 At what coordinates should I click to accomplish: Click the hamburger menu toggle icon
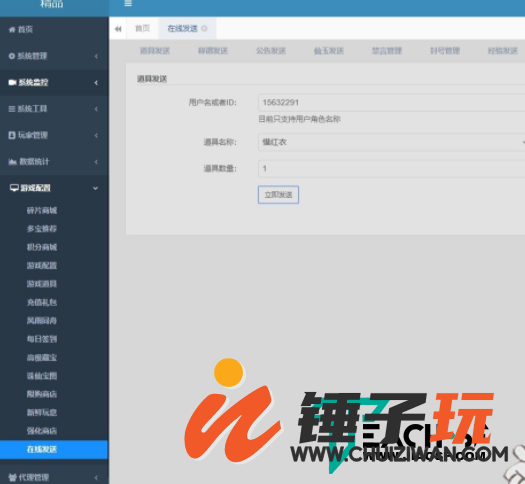coord(128,3)
